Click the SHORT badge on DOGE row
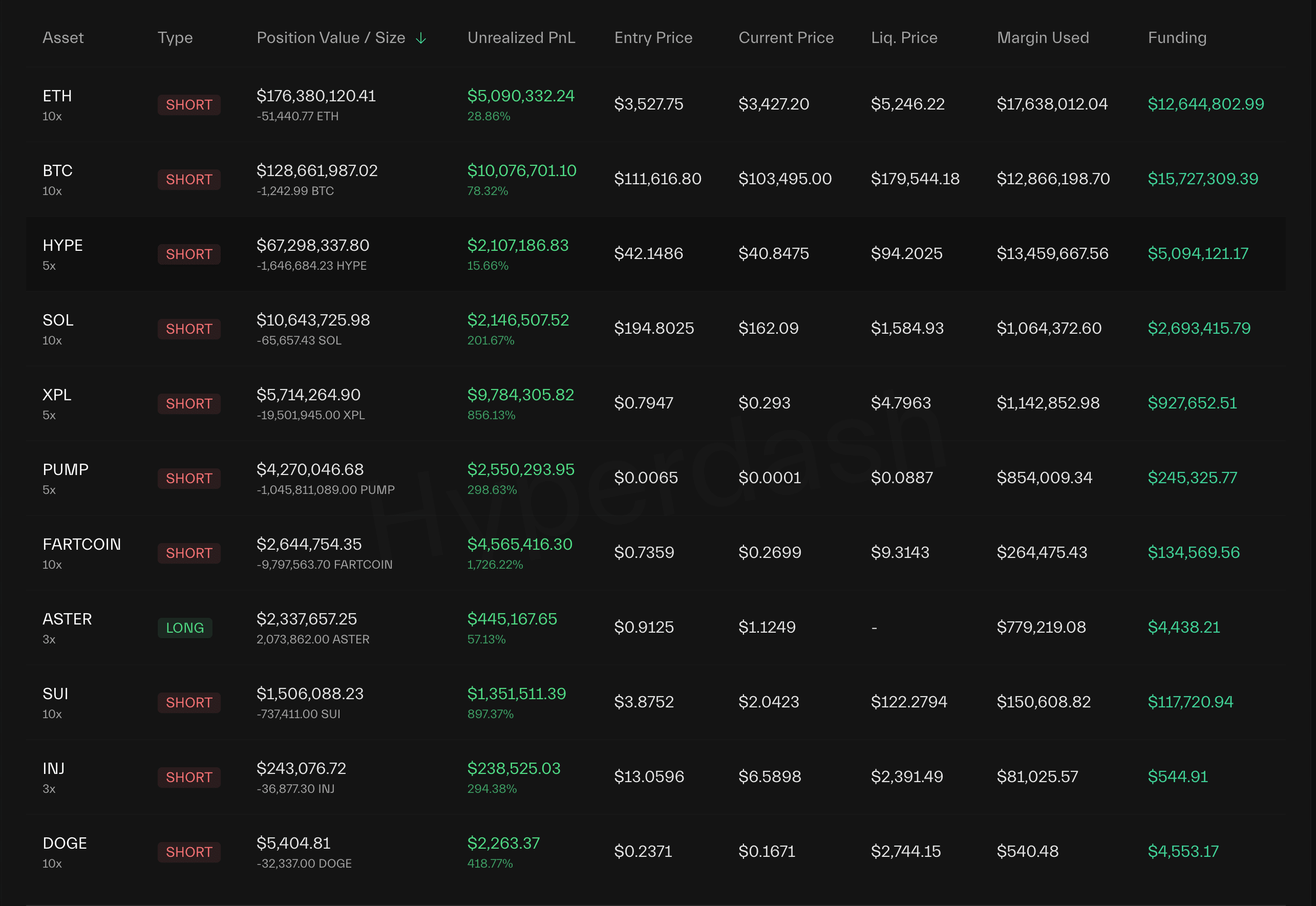The height and width of the screenshot is (906, 1316). [188, 852]
